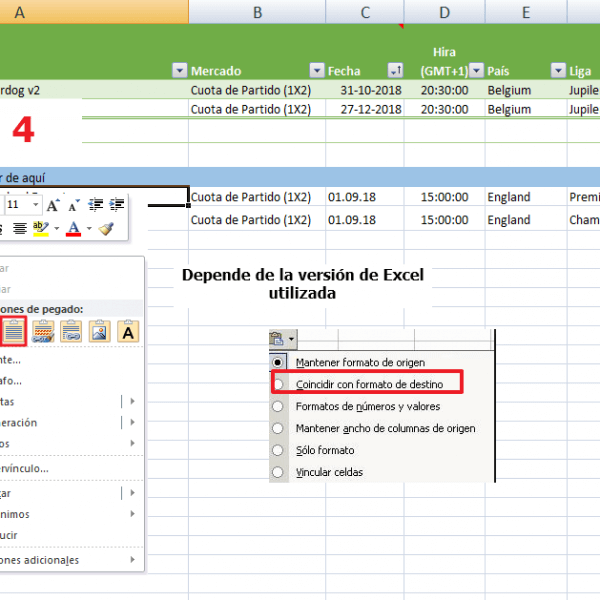
Task: Choose the paste text only A icon
Action: coord(128,331)
